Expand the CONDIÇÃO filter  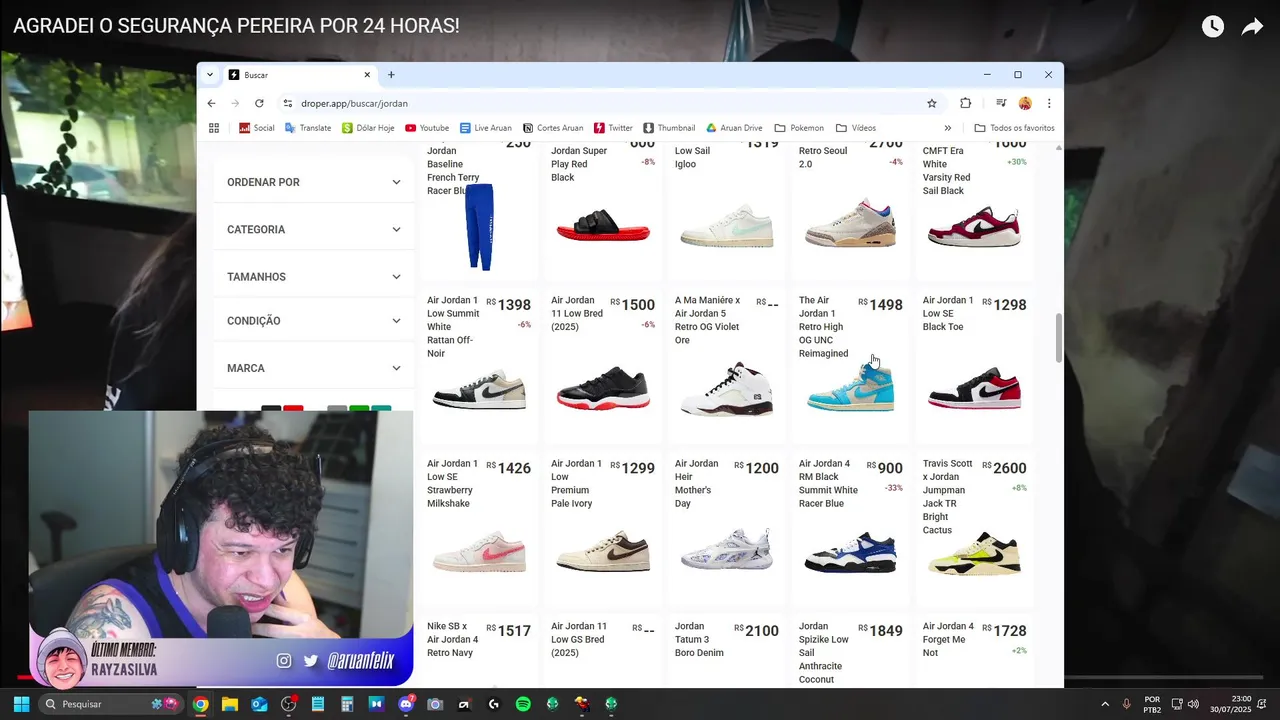click(x=313, y=321)
